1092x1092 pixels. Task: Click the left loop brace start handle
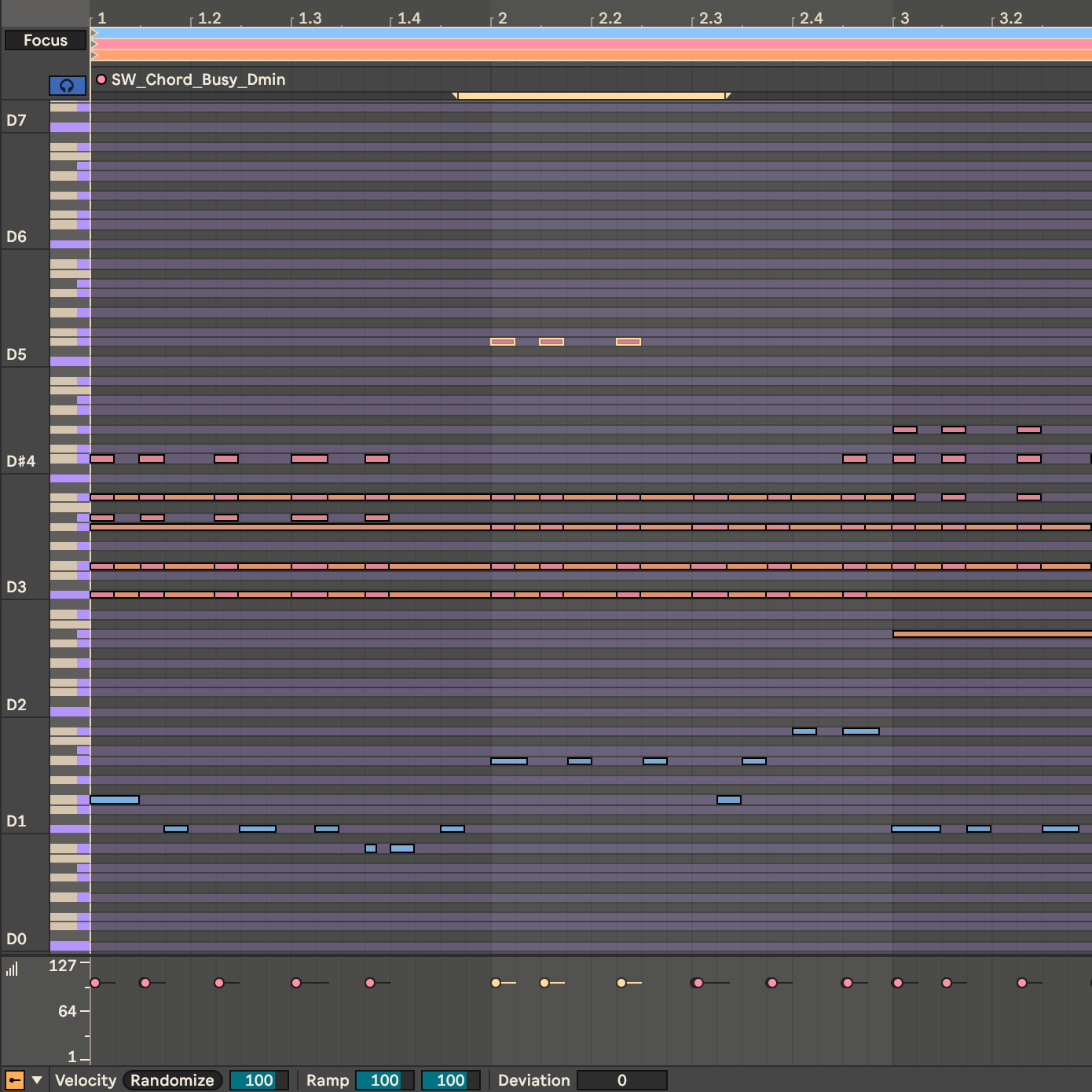coord(455,96)
